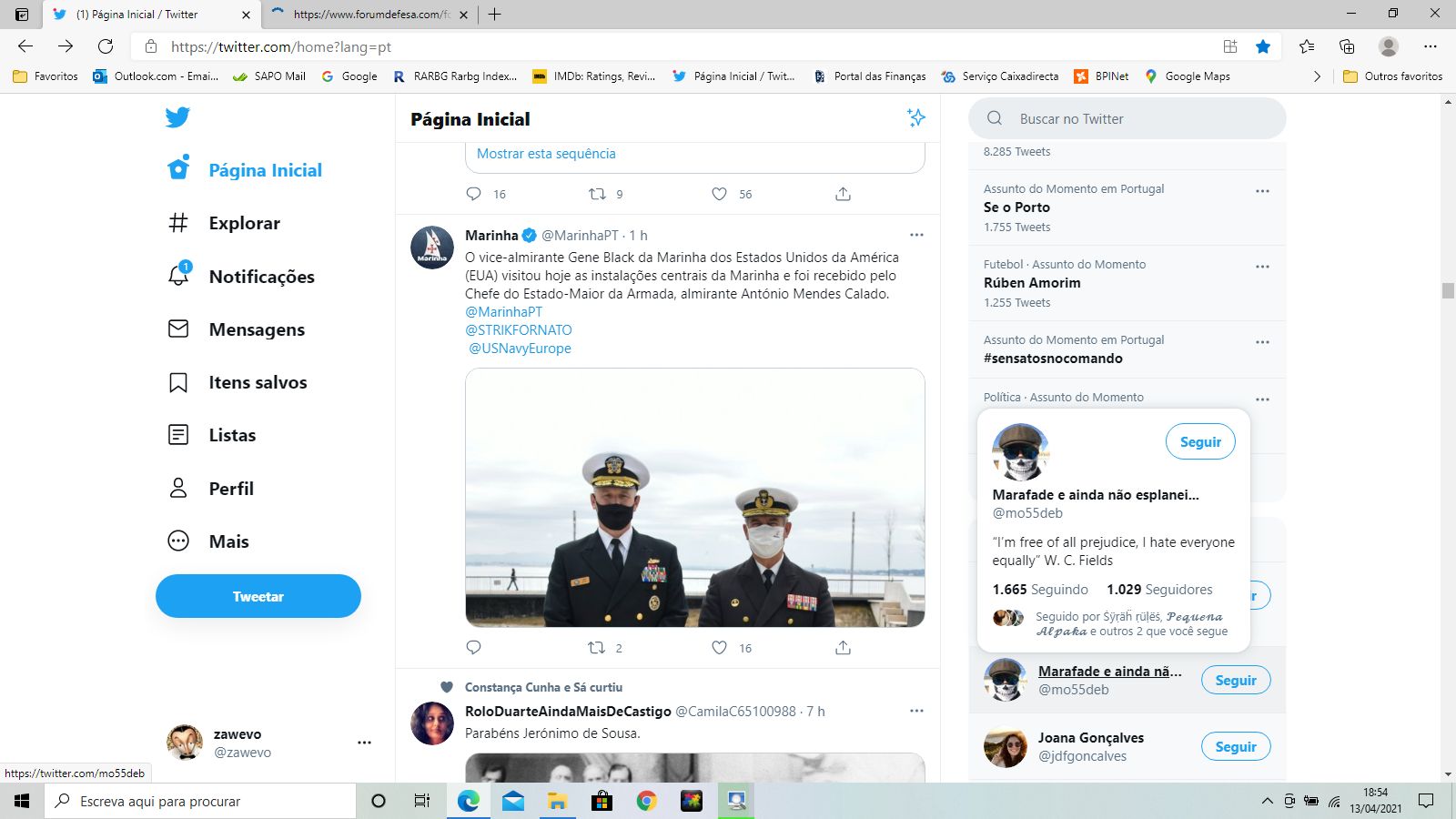Expand more bookmarks chevron
Image resolution: width=1456 pixels, height=819 pixels.
pyautogui.click(x=1317, y=76)
